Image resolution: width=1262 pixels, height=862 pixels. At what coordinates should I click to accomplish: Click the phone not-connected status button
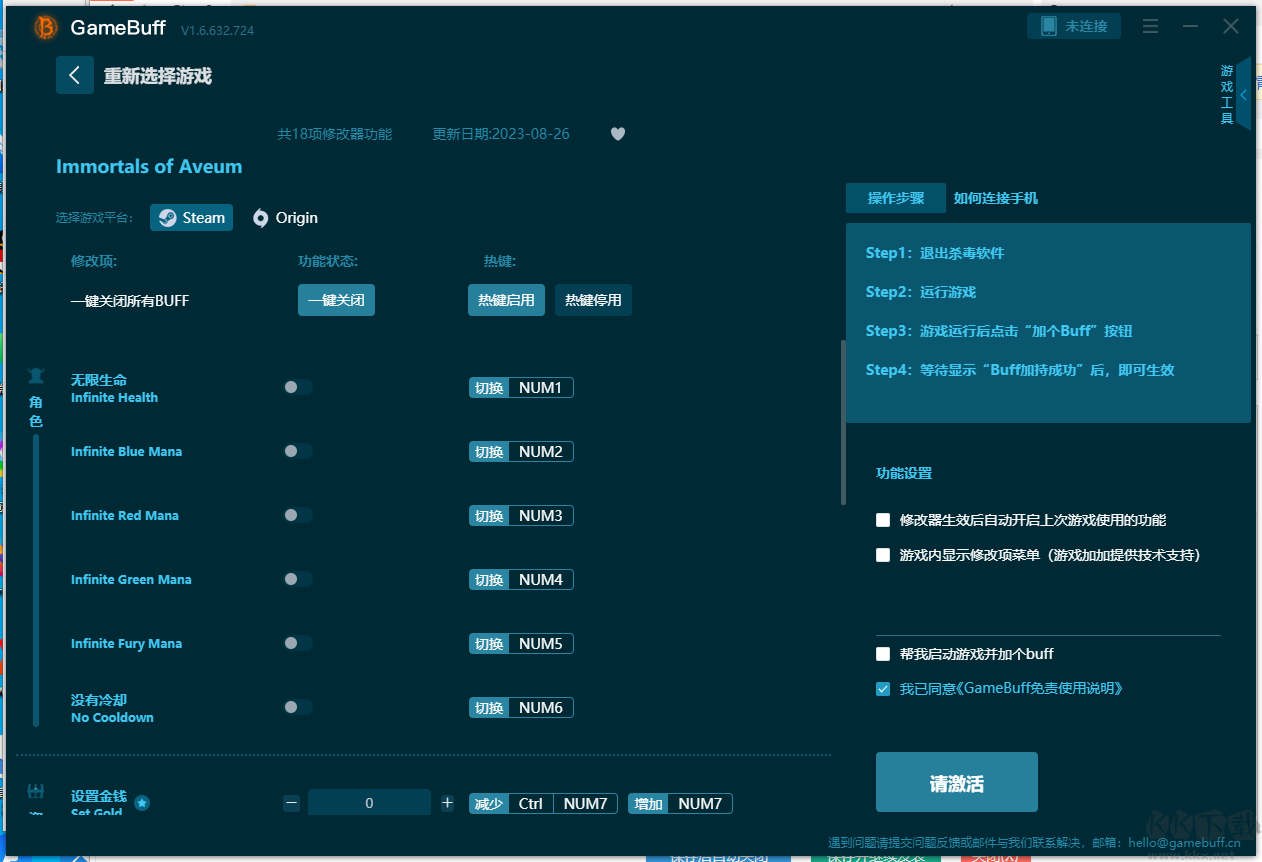click(x=1074, y=26)
